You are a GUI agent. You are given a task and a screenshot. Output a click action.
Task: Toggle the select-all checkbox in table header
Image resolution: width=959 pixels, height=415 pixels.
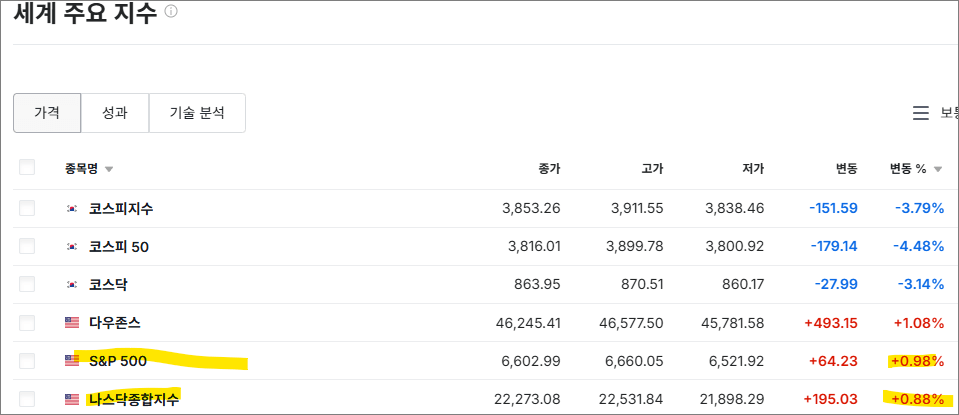point(27,167)
